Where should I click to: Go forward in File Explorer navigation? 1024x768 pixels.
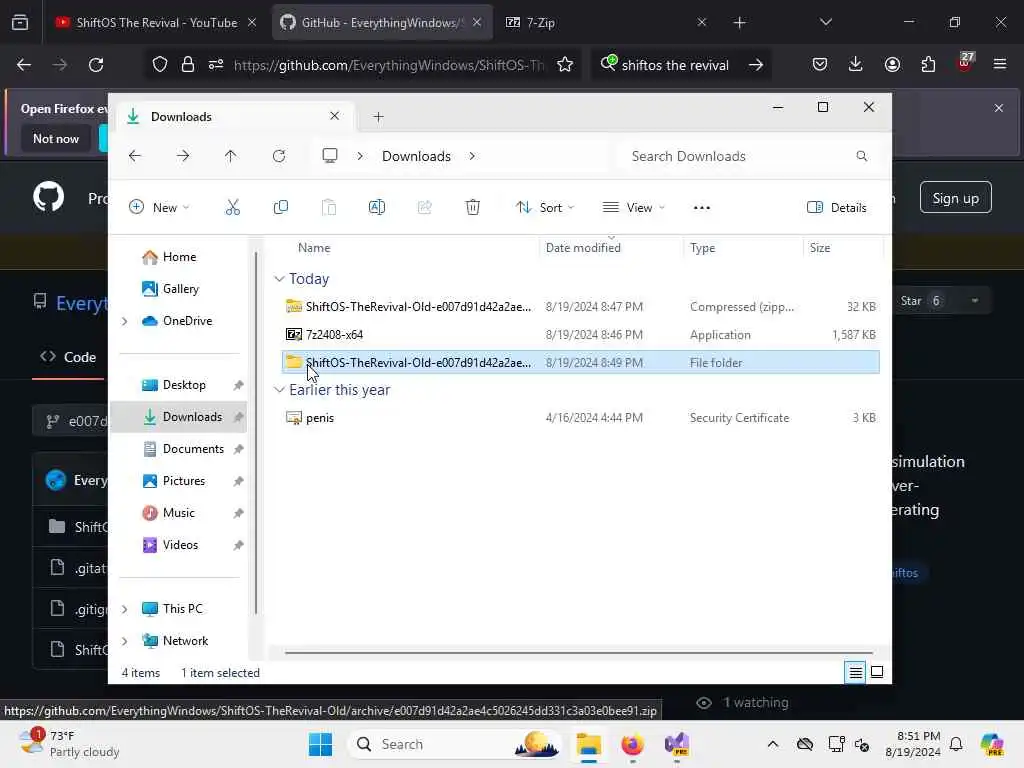pos(183,156)
